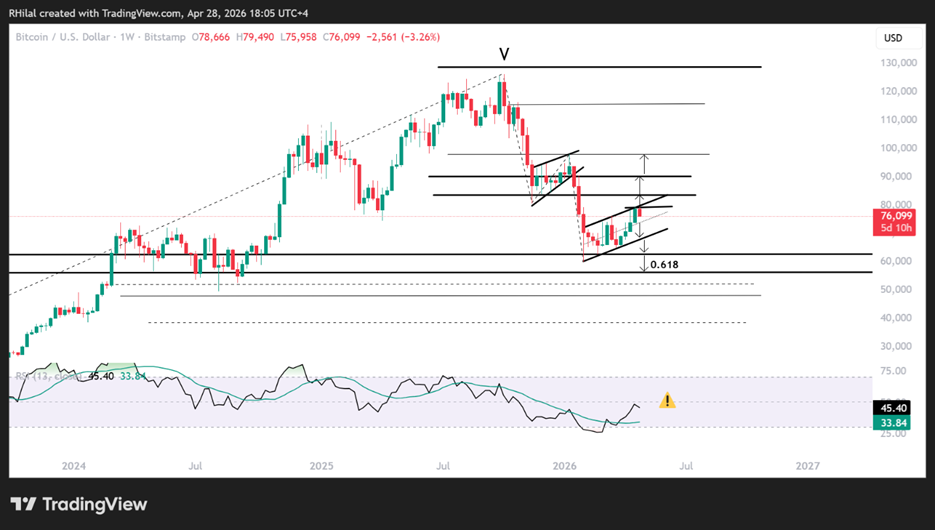Click the 2025 marker on time axis

321,466
